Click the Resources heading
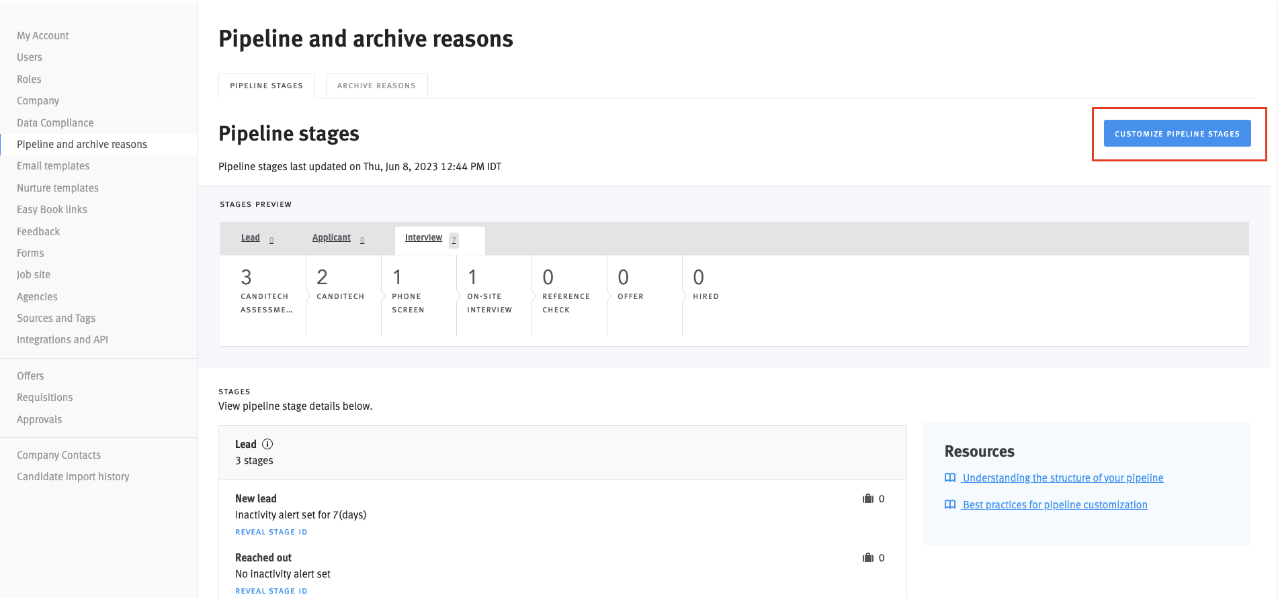 pyautogui.click(x=980, y=451)
